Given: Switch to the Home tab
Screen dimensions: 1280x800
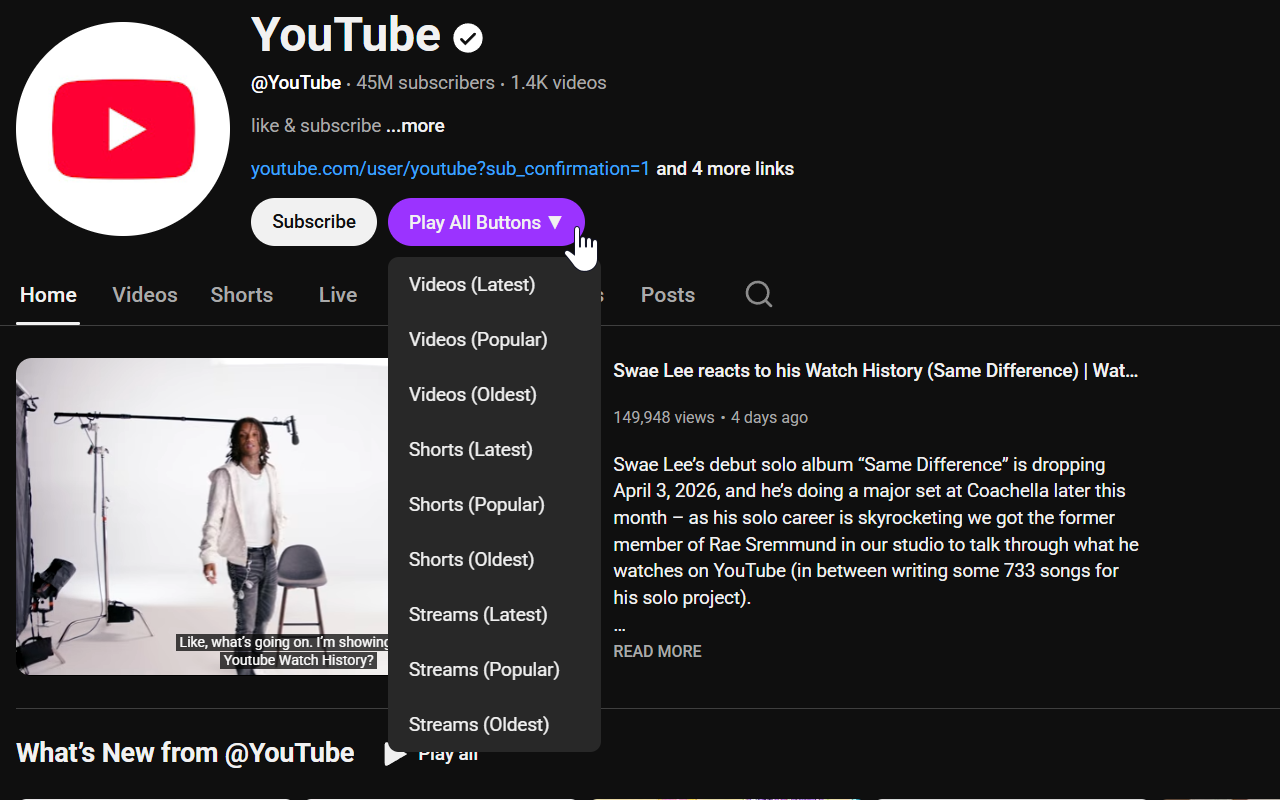Looking at the screenshot, I should pos(48,295).
